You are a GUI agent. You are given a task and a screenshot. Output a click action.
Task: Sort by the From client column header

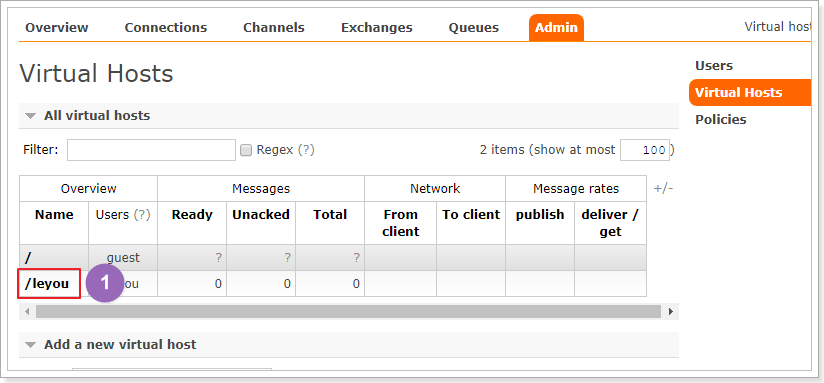coord(400,223)
